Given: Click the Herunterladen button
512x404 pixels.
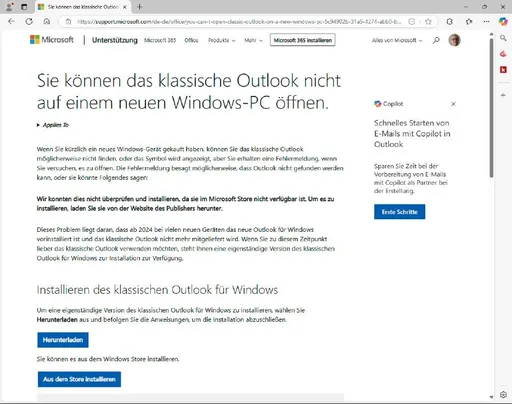Looking at the screenshot, I should click(63, 340).
